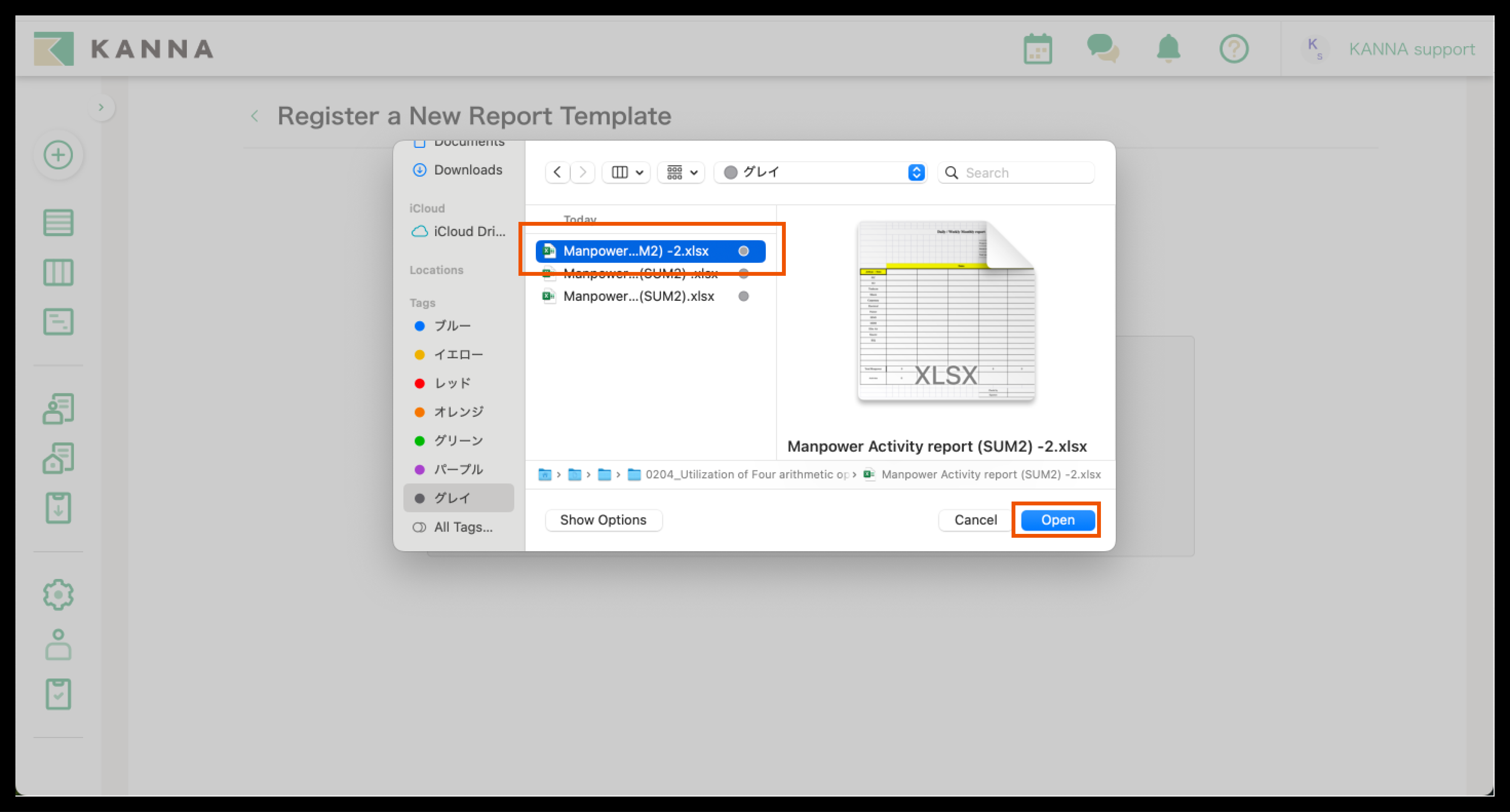1510x812 pixels.
Task: Select the Manpower…(SUM2).xlsx file at bottom
Action: coord(638,297)
